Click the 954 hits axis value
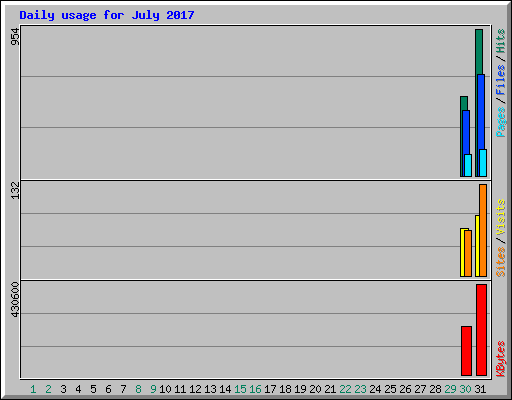 coord(15,36)
